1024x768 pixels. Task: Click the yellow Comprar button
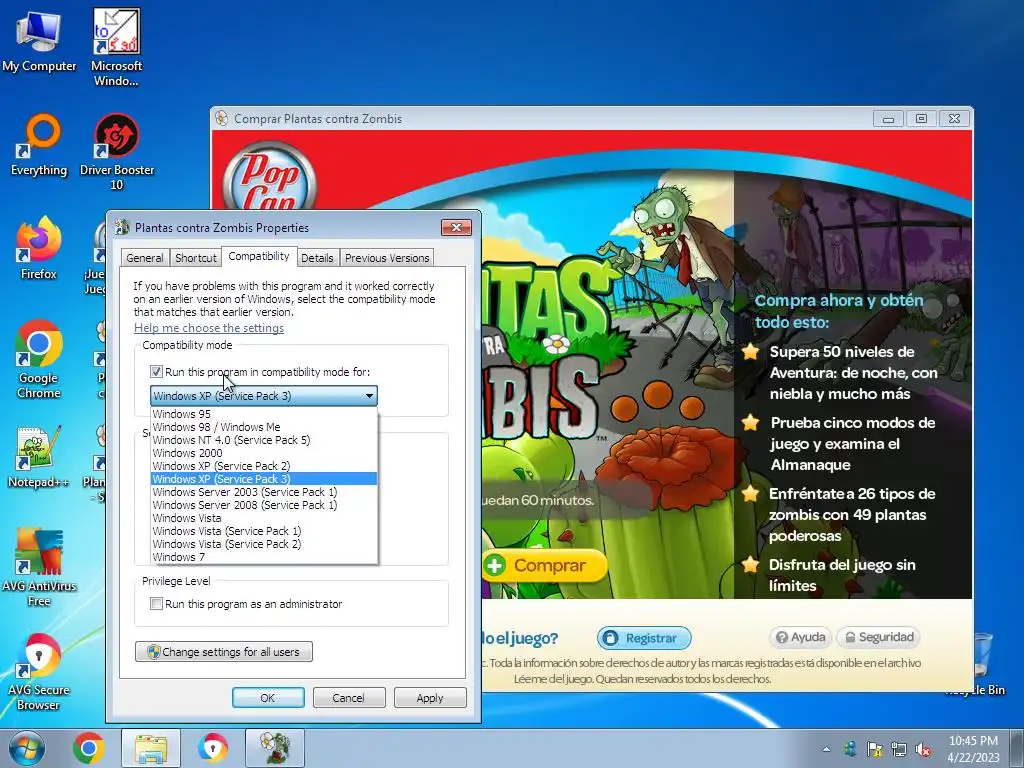point(545,566)
